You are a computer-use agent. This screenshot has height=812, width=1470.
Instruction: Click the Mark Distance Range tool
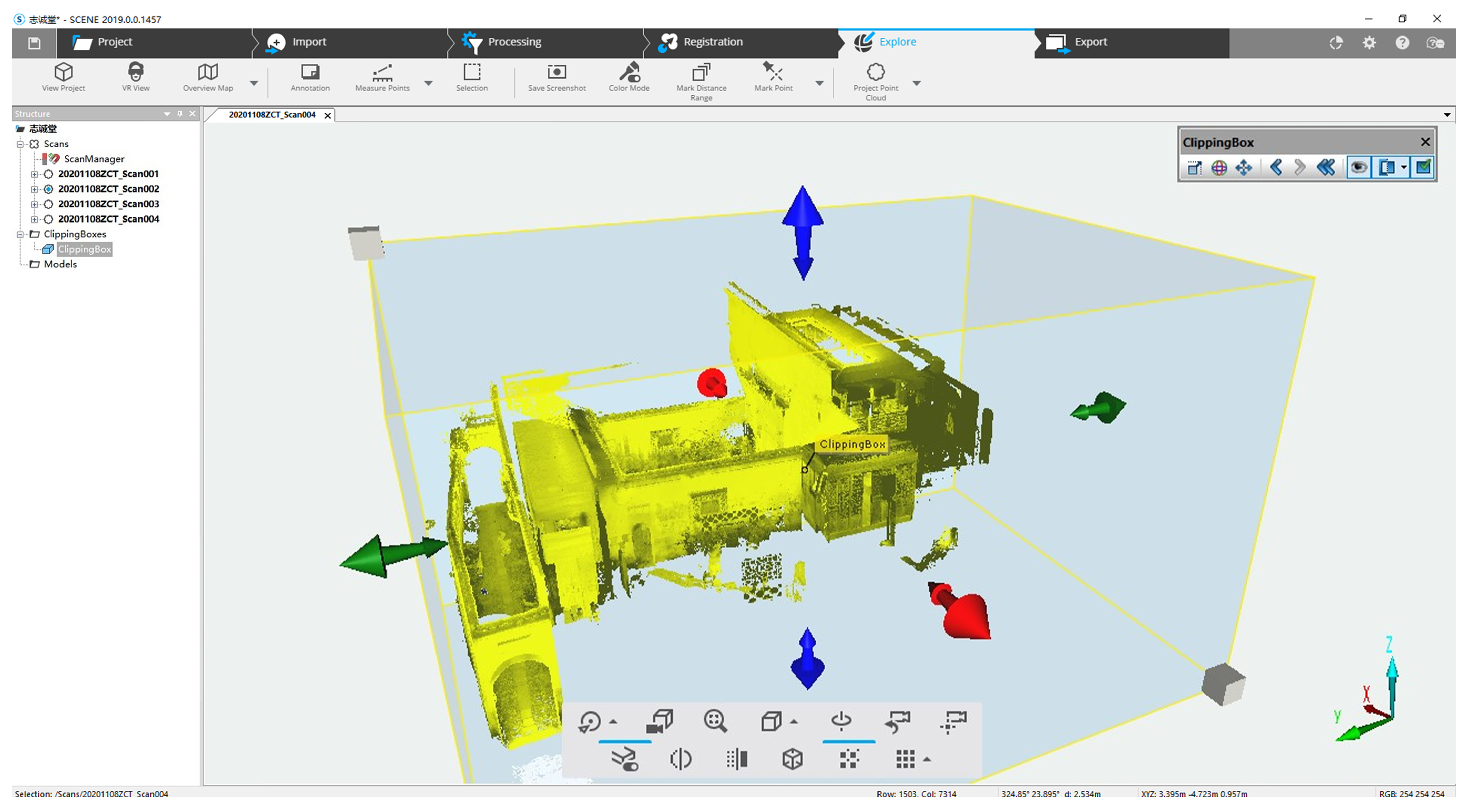pyautogui.click(x=701, y=80)
